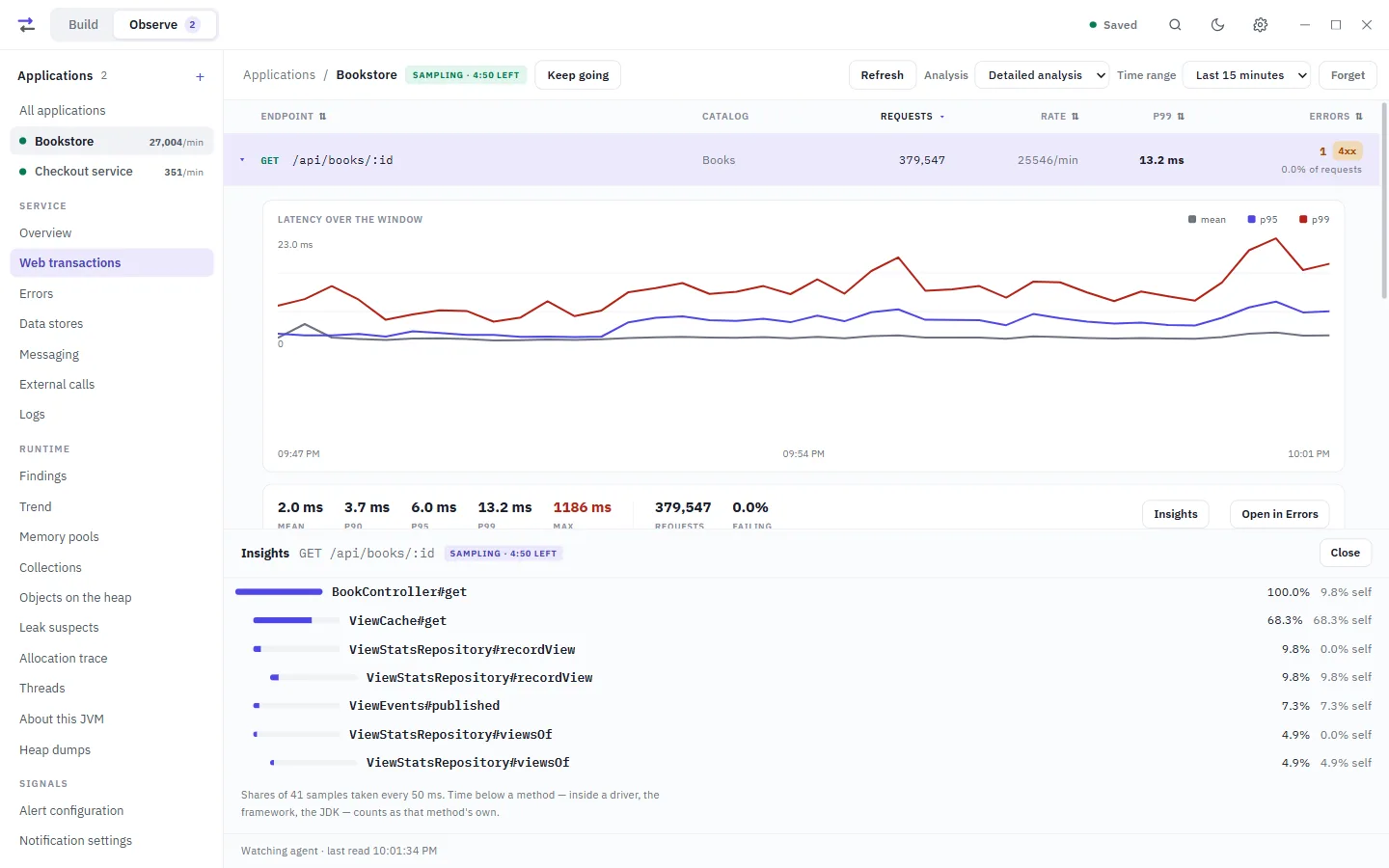Open Trend
Screen dimensions: 1389x868
click(112, 507)
